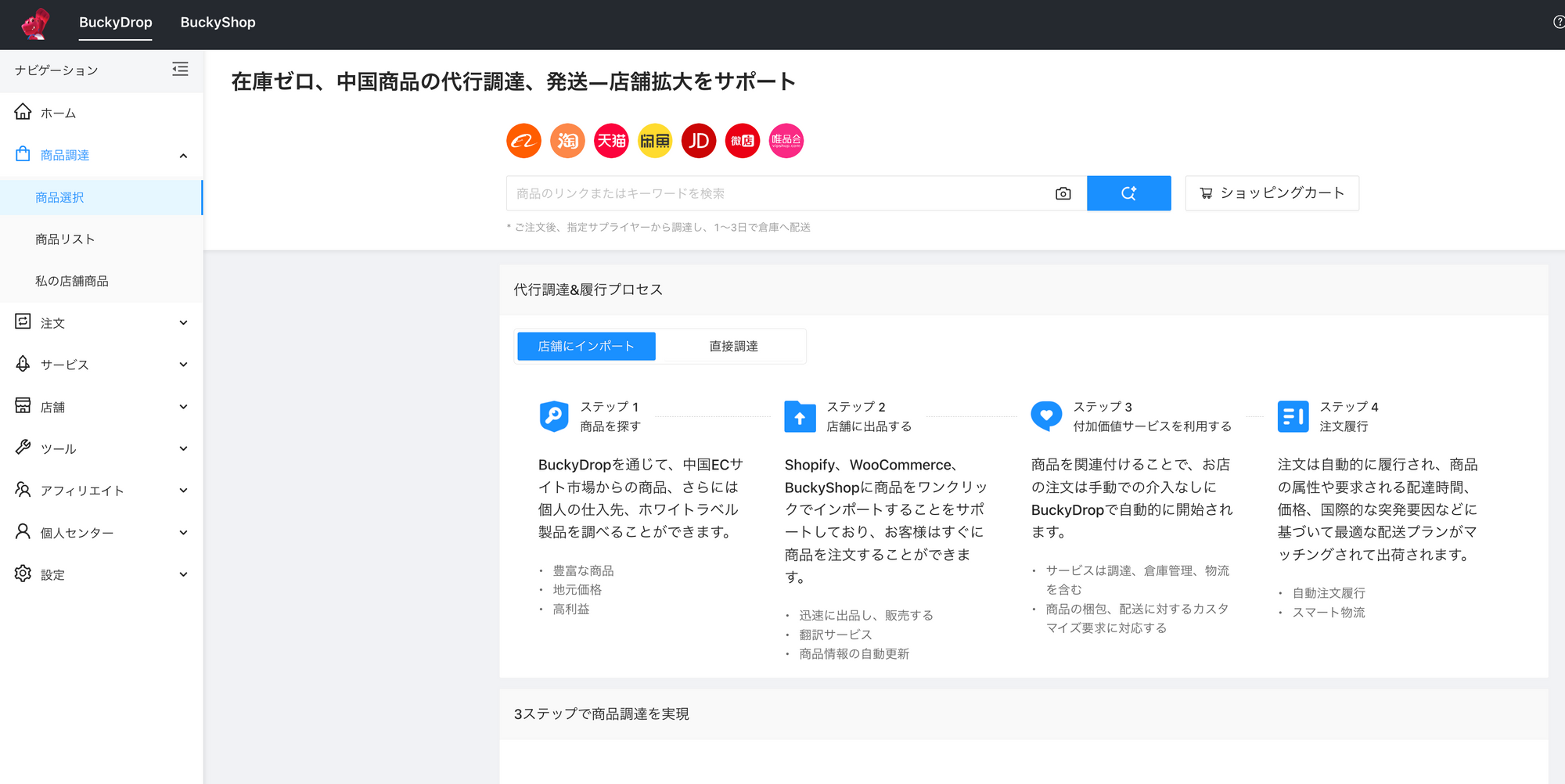Image resolution: width=1565 pixels, height=784 pixels.
Task: Switch to the BuckyShop top tab
Action: click(218, 23)
